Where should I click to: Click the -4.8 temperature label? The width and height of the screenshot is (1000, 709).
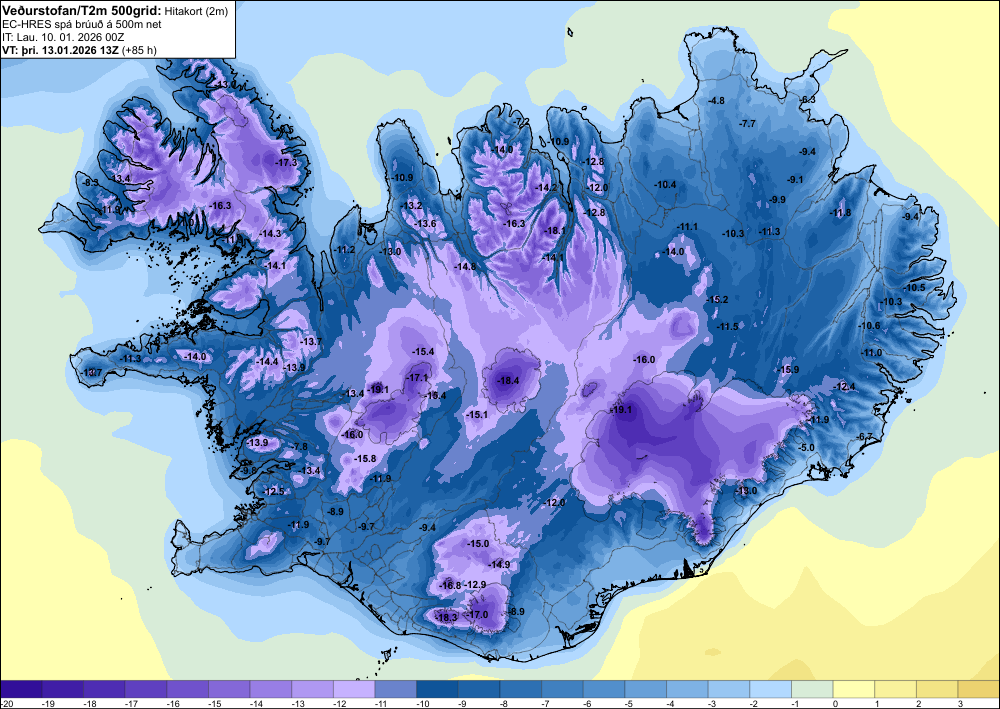pyautogui.click(x=717, y=101)
